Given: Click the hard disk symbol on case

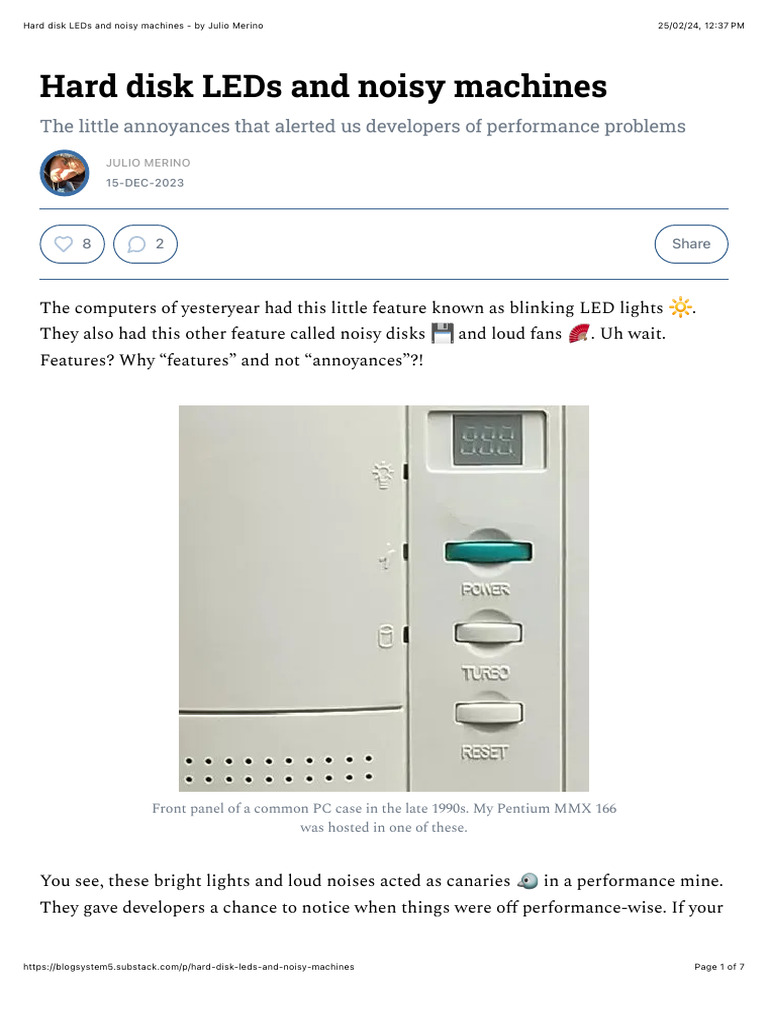Looking at the screenshot, I should pyautogui.click(x=385, y=637).
